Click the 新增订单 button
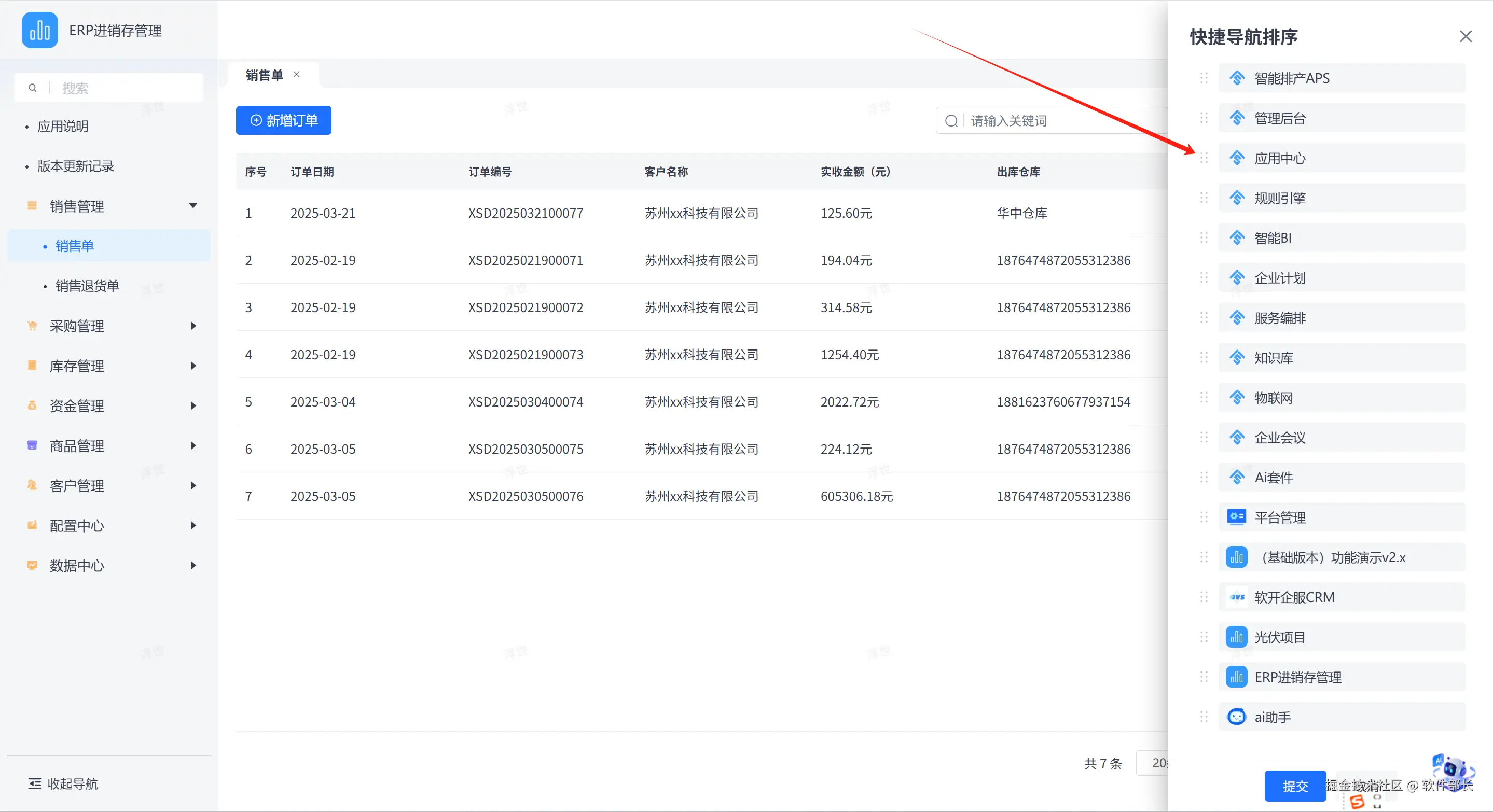The width and height of the screenshot is (1493, 812). [283, 120]
